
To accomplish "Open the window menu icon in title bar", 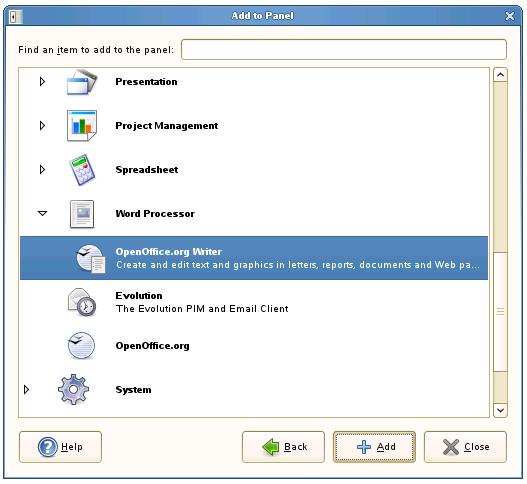I will (15, 16).
